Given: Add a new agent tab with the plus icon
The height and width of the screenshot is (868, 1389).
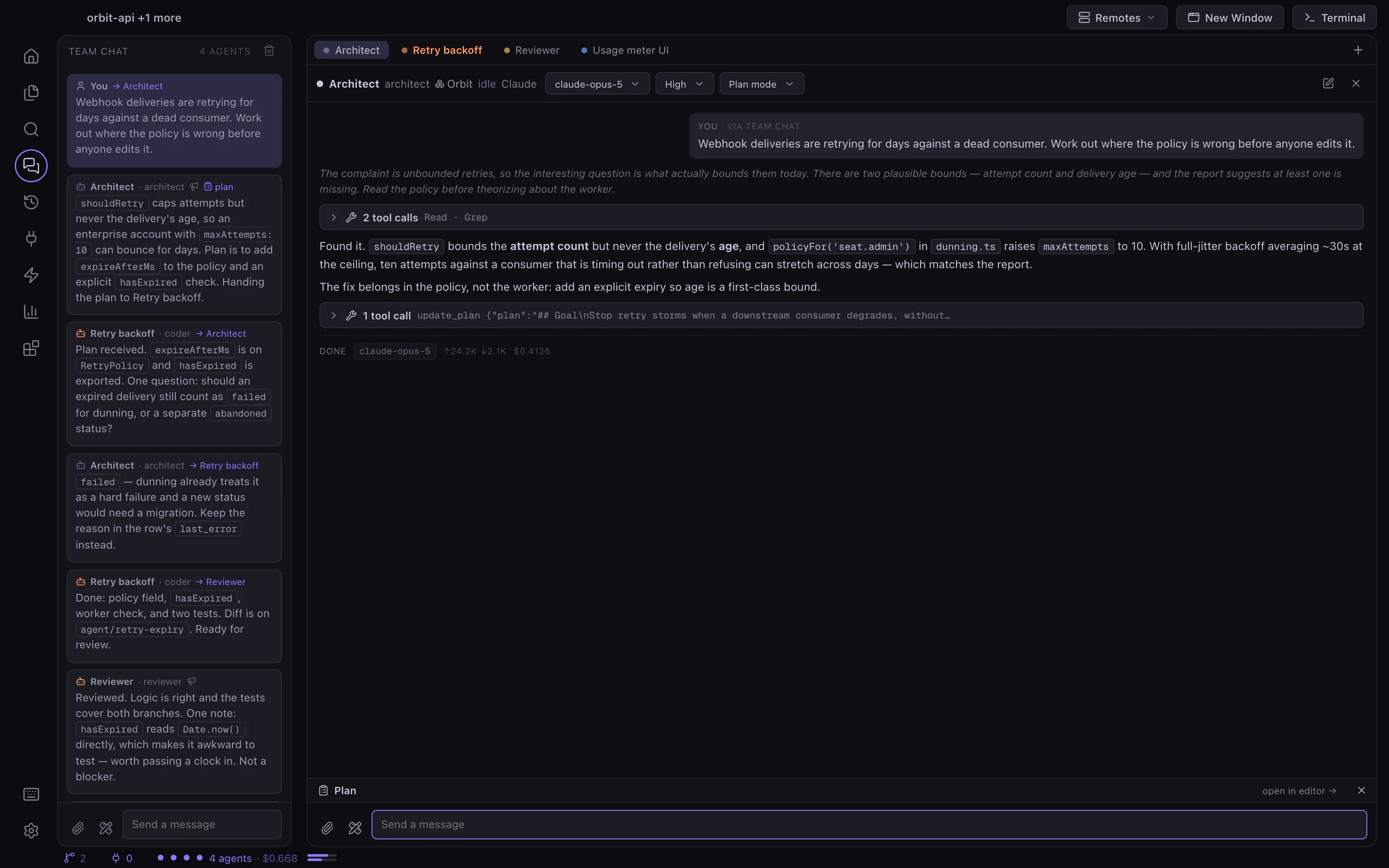Looking at the screenshot, I should (1357, 50).
